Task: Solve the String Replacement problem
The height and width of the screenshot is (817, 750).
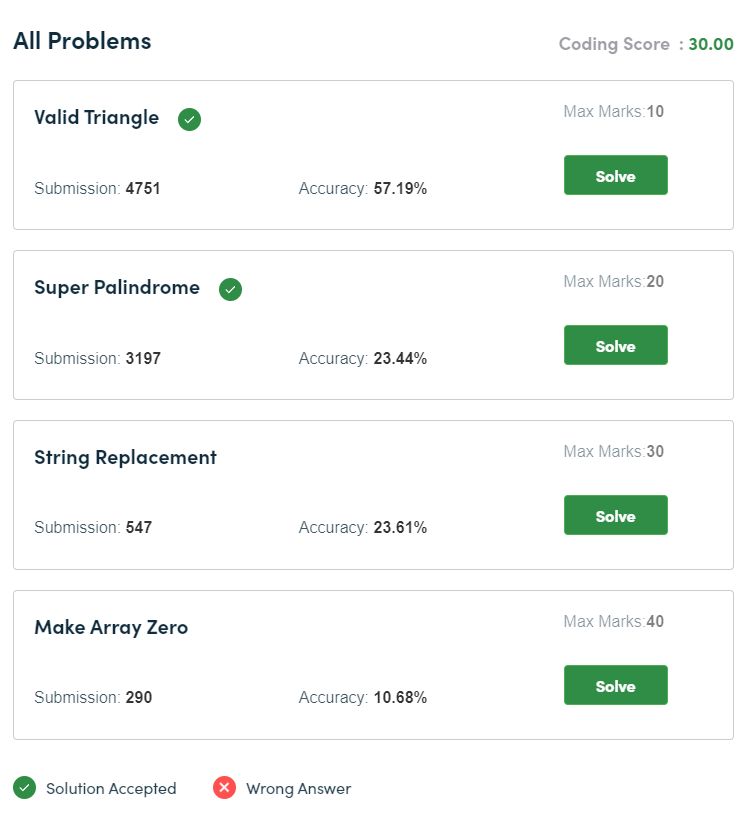Action: 616,515
